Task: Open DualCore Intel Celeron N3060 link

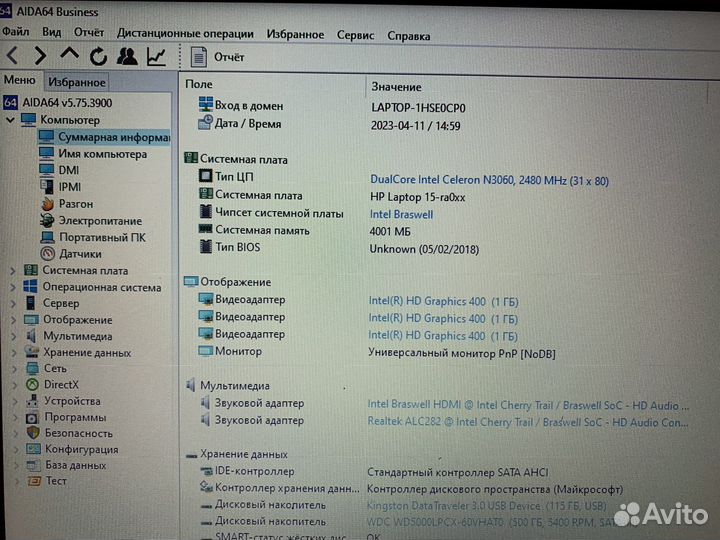Action: pos(489,180)
